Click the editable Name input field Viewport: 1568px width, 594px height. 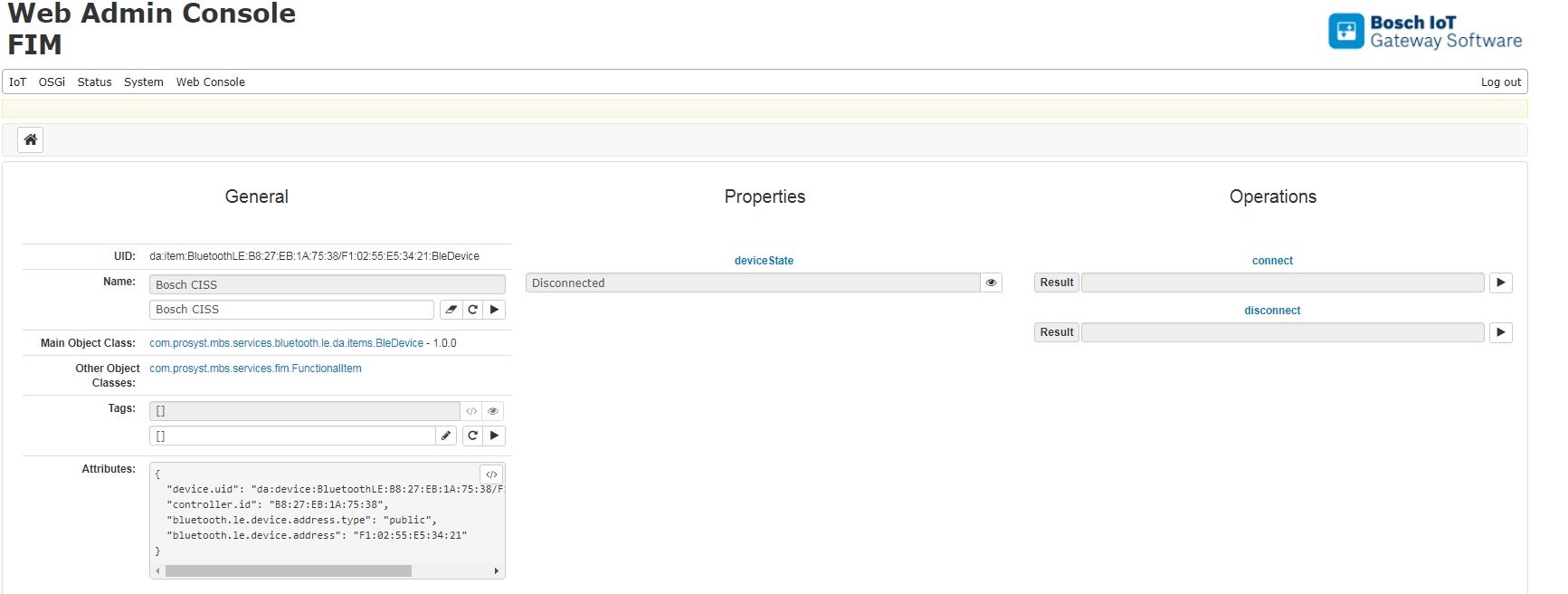pyautogui.click(x=291, y=310)
